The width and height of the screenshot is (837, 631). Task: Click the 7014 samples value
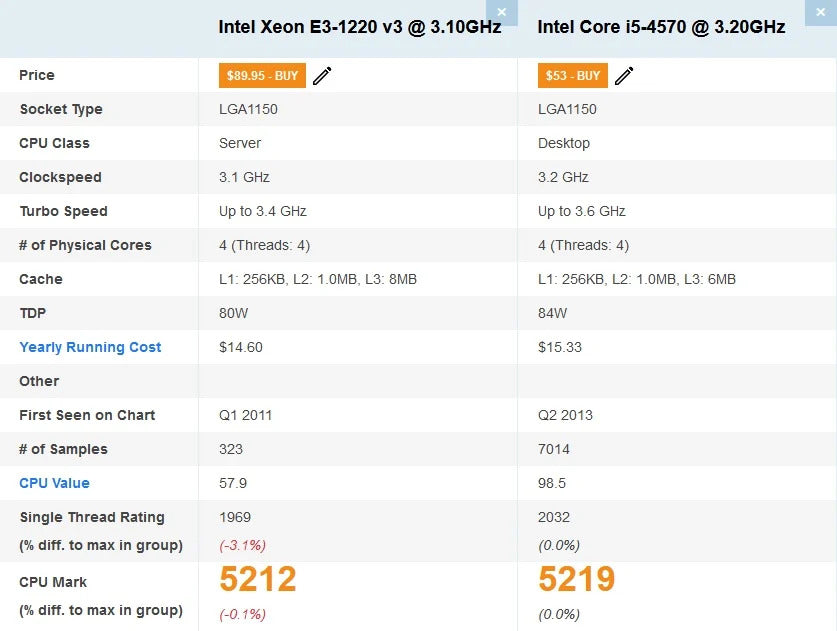(x=554, y=449)
